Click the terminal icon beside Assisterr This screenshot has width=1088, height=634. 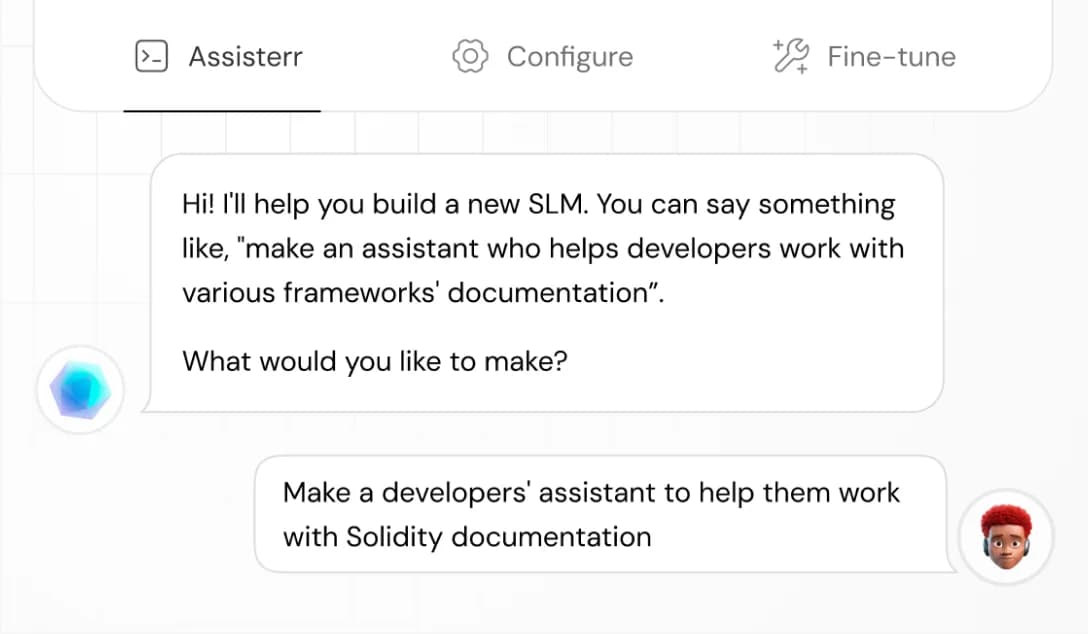152,57
